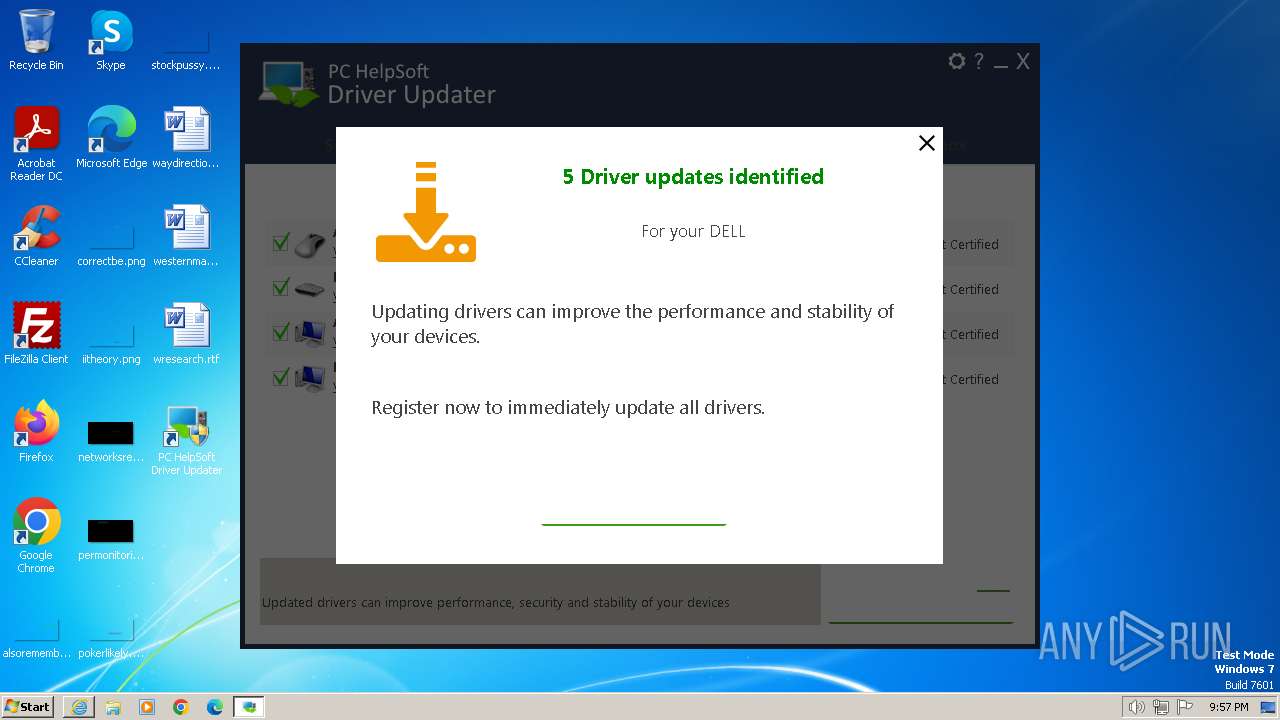Image resolution: width=1280 pixels, height=720 pixels.
Task: Open the Skype desktop shortcut
Action: coord(110,40)
